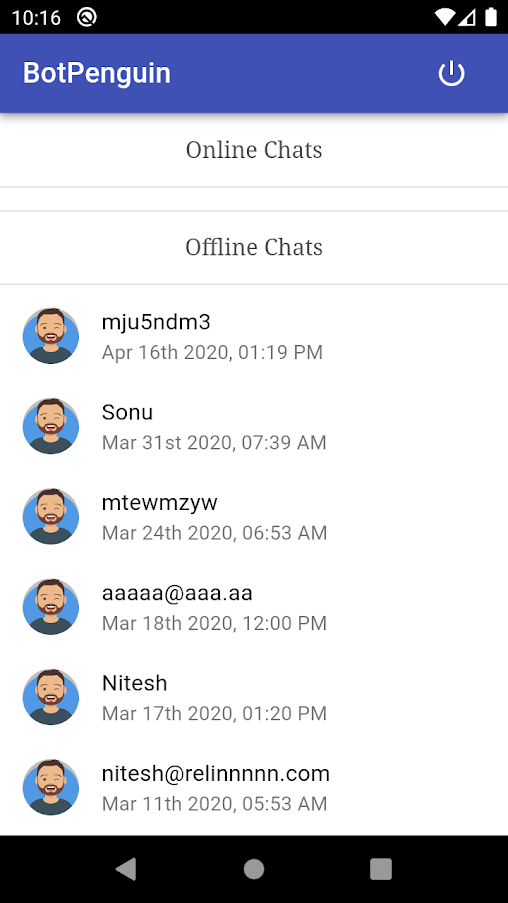The width and height of the screenshot is (508, 903).
Task: Tap avatar beside aaaaa@aaa.aa
Action: pos(51,607)
